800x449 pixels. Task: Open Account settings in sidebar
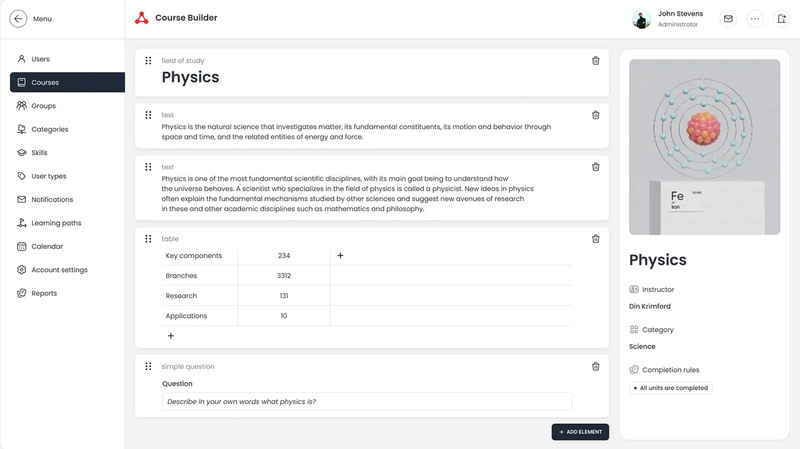pyautogui.click(x=59, y=270)
